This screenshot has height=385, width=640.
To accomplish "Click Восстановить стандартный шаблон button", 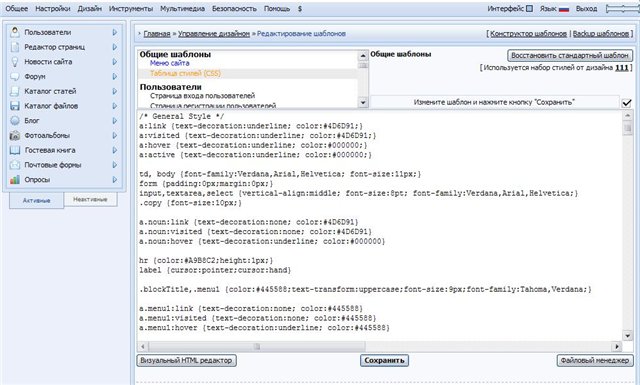I will coord(570,55).
